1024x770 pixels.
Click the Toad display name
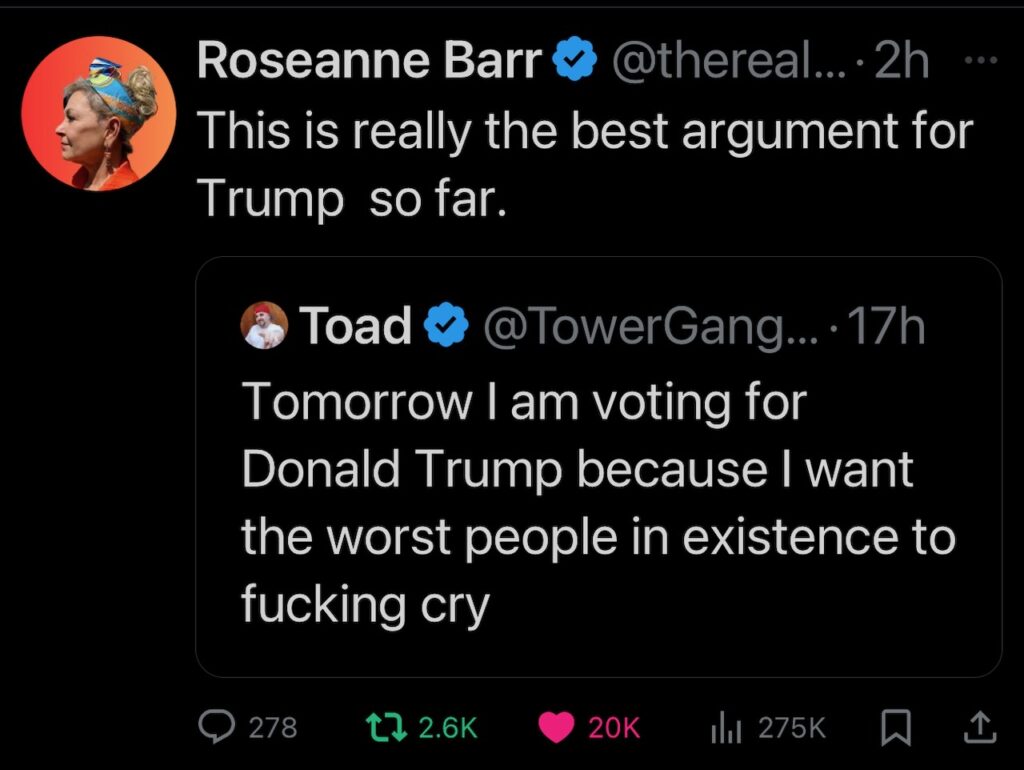coord(356,326)
